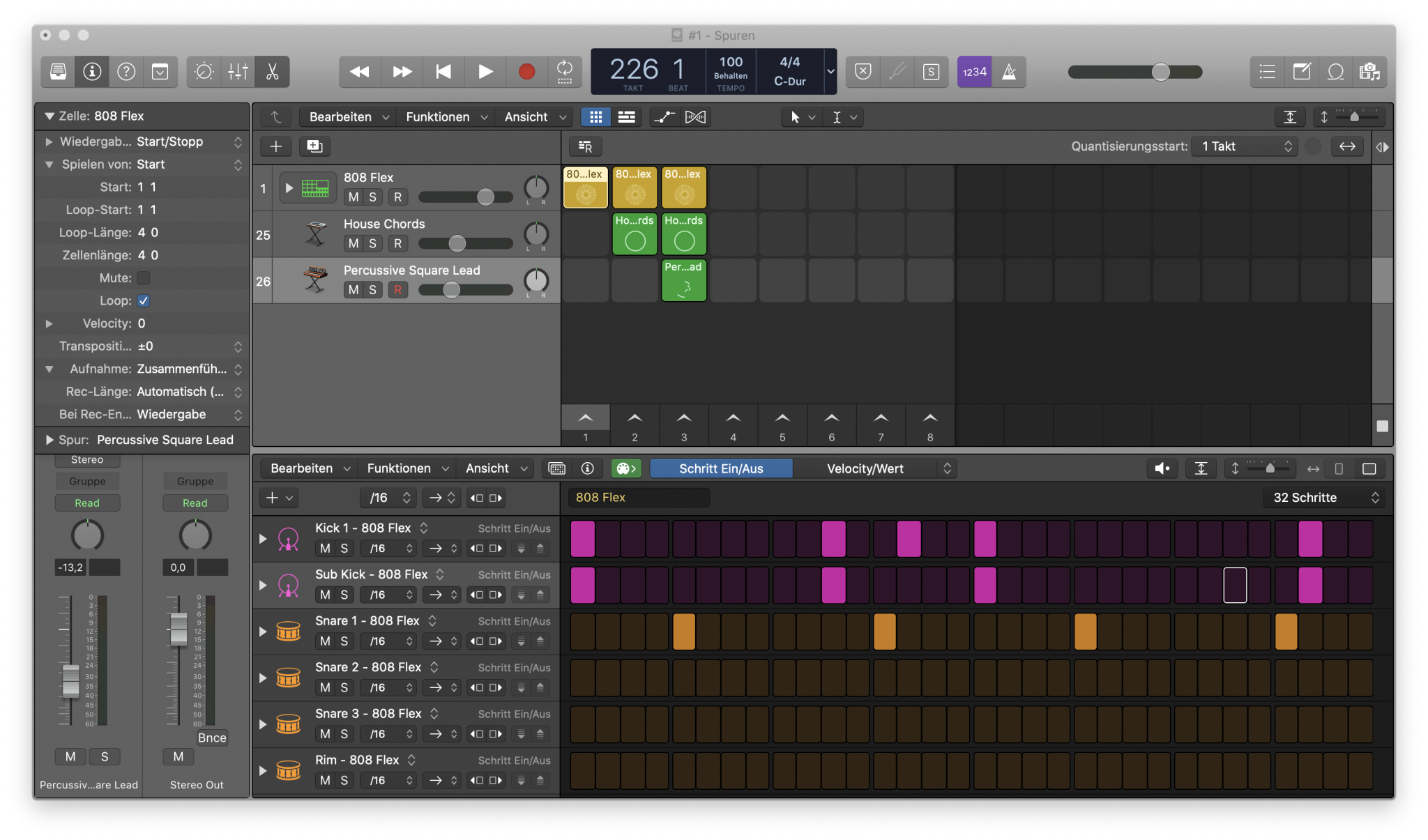Viewport: 1428px width, 840px height.
Task: Expand the Velocity disclosure triangle
Action: pyautogui.click(x=49, y=323)
